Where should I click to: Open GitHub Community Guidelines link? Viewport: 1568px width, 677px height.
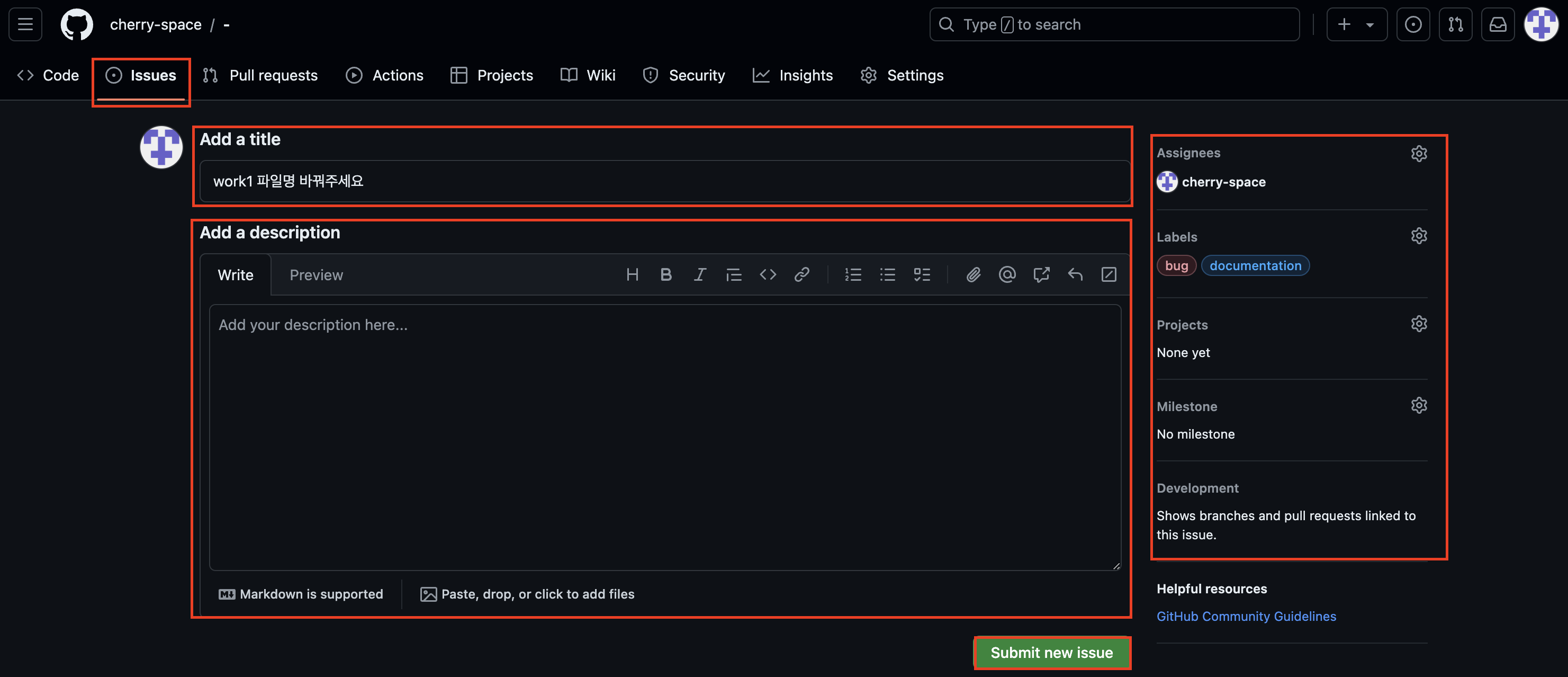tap(1246, 616)
